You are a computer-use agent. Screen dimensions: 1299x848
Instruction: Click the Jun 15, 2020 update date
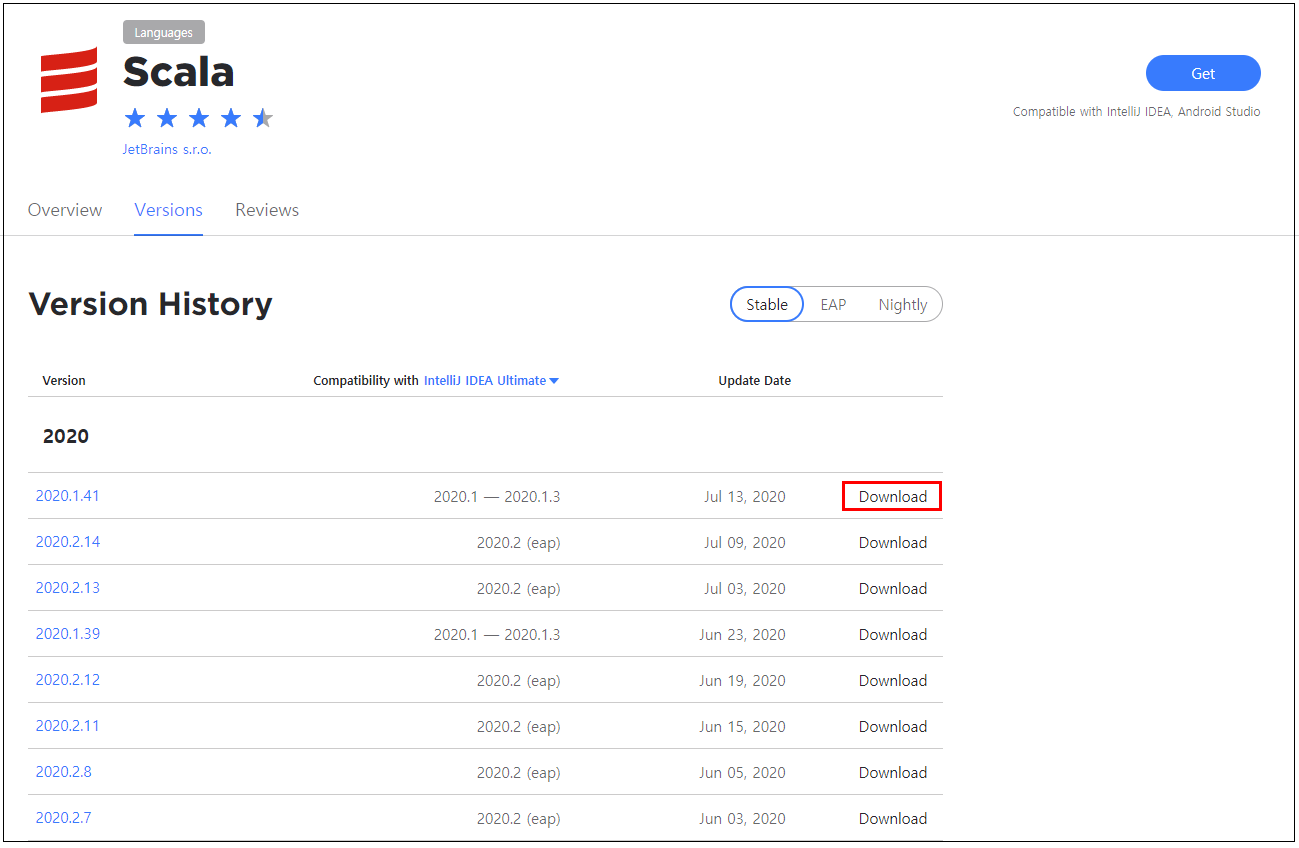(x=743, y=727)
